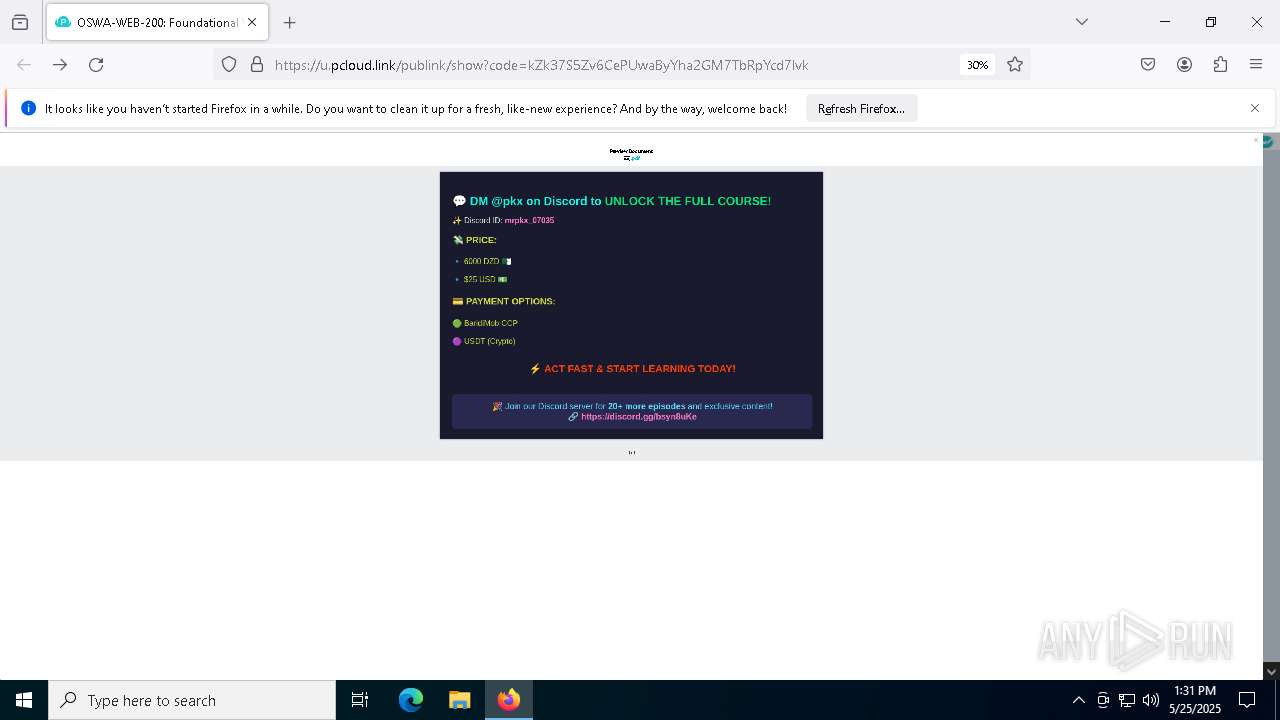Viewport: 1280px width, 720px height.
Task: Click the '6000 DZD' price line
Action: (x=482, y=261)
